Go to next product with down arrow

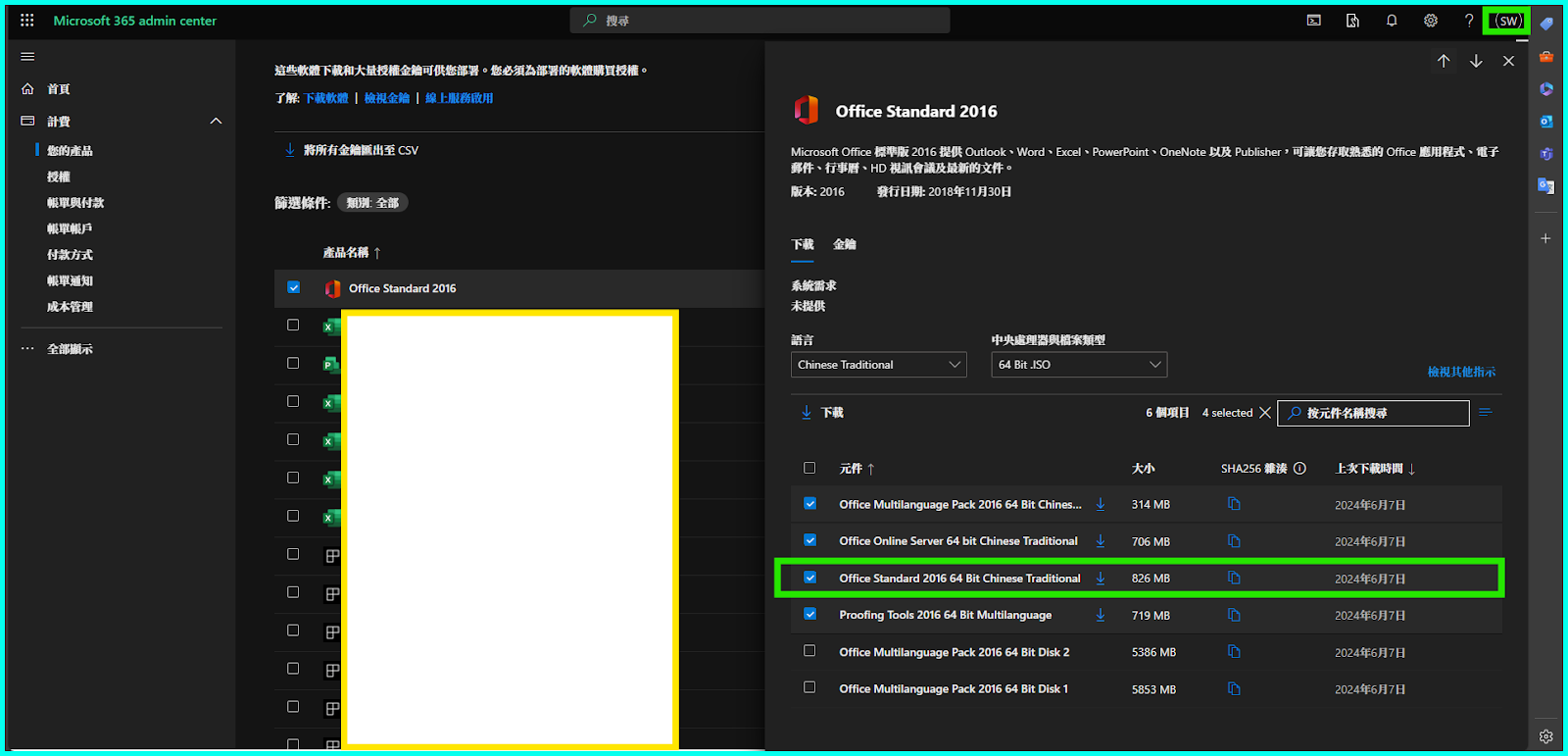pyautogui.click(x=1476, y=61)
